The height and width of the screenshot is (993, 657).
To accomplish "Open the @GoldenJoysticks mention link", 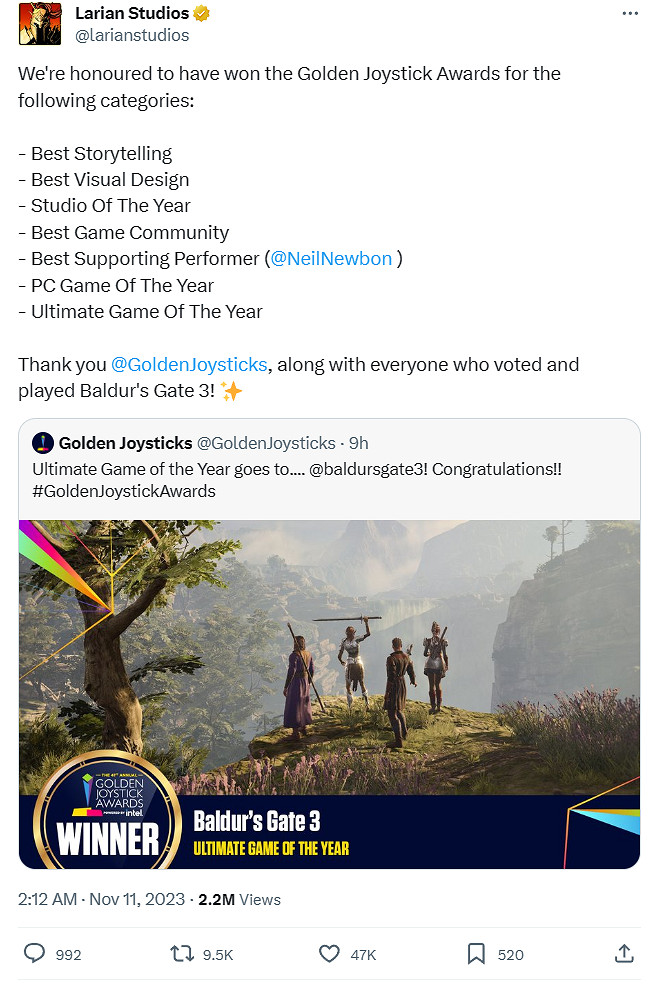I will pyautogui.click(x=189, y=364).
